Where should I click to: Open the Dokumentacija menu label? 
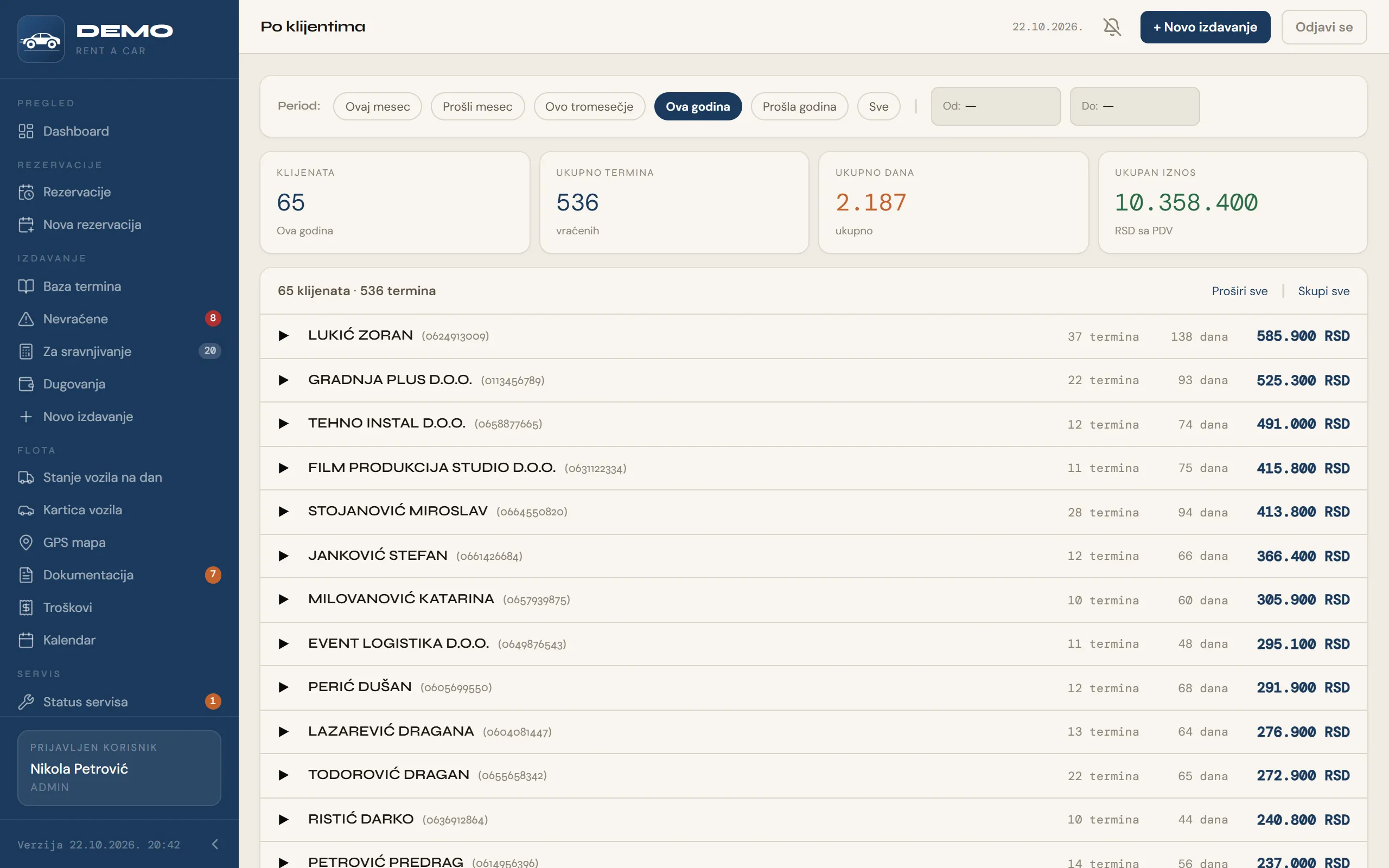[x=88, y=575]
